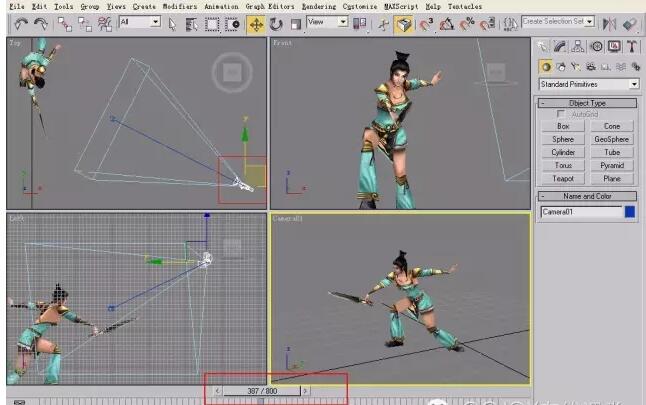Image resolution: width=646 pixels, height=405 pixels.
Task: Switch to the Modify command panel tab
Action: (560, 46)
